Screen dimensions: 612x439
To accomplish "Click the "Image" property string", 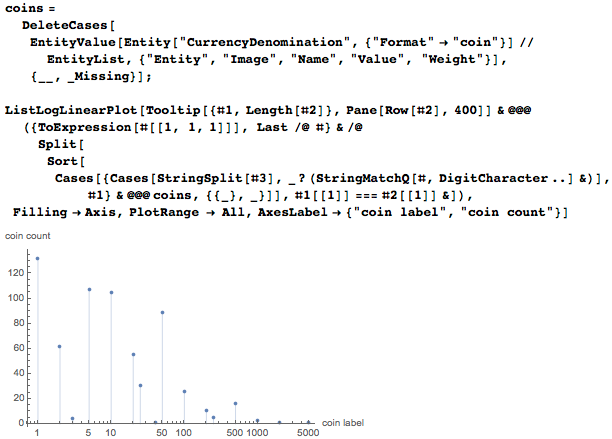I will click(x=250, y=59).
